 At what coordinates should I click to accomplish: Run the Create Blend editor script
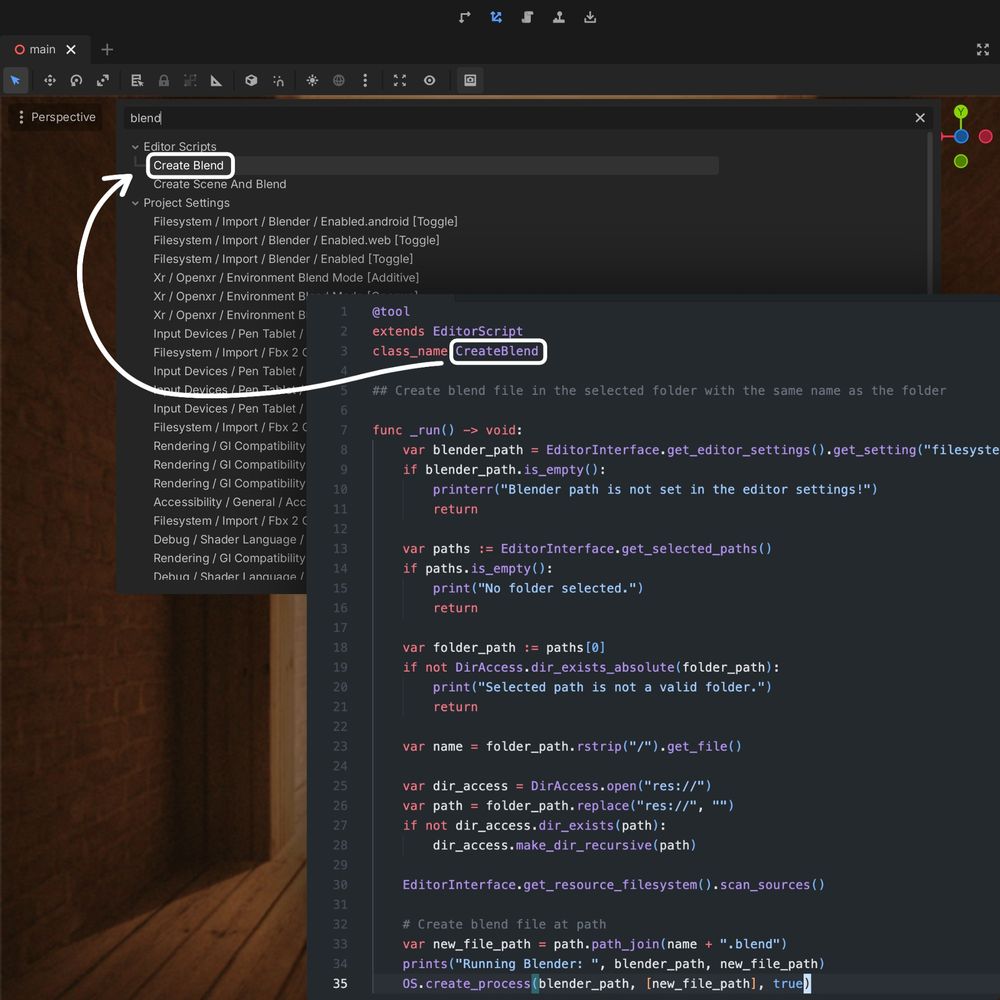189,166
